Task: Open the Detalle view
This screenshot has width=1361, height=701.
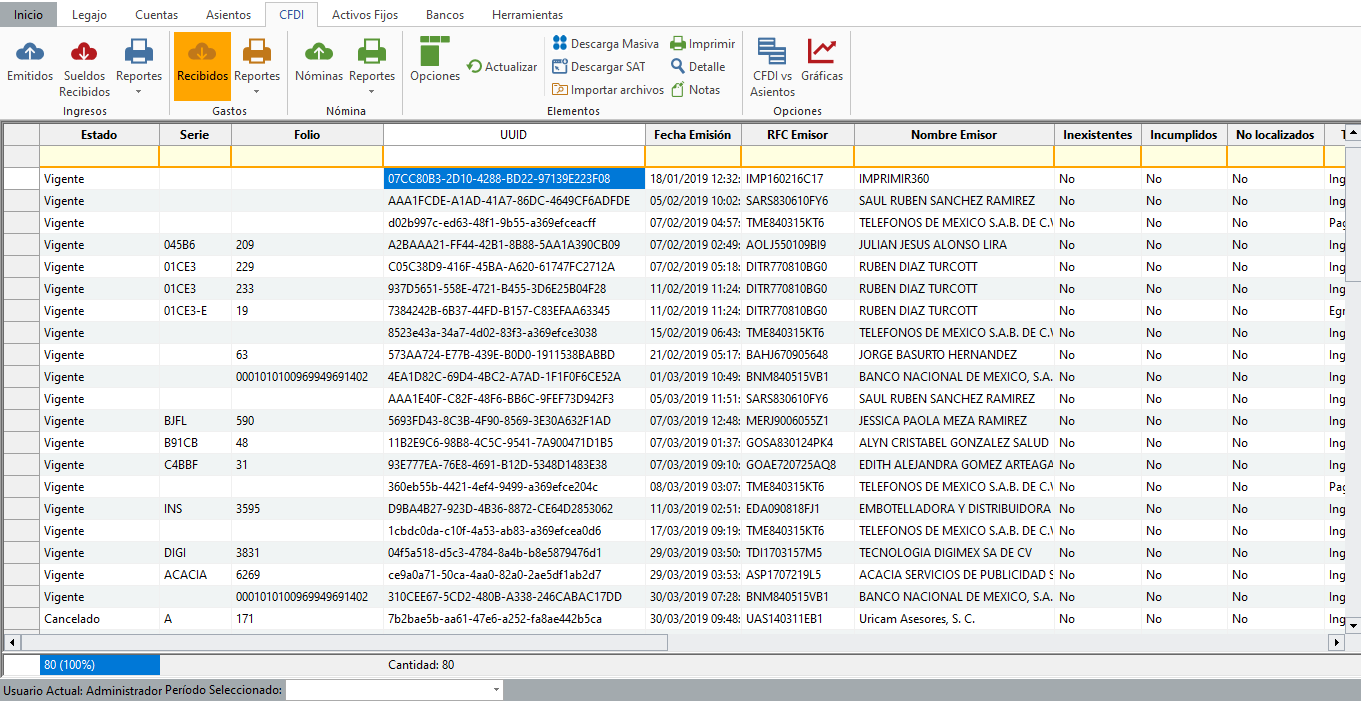Action: 698,67
